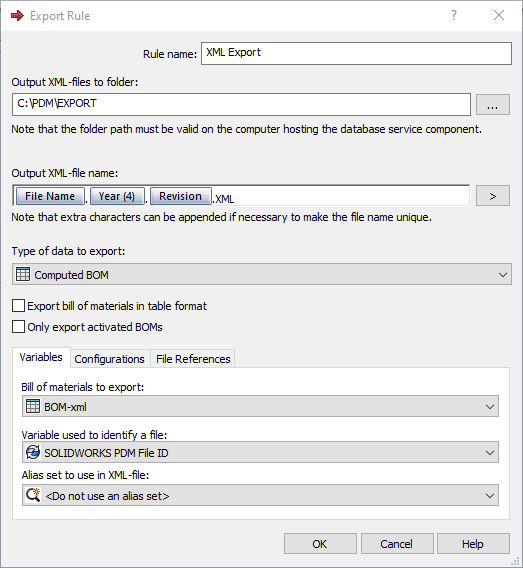The height and width of the screenshot is (568, 523).
Task: Click the SOLIDWORKS PDM File ID icon
Action: coord(33,452)
